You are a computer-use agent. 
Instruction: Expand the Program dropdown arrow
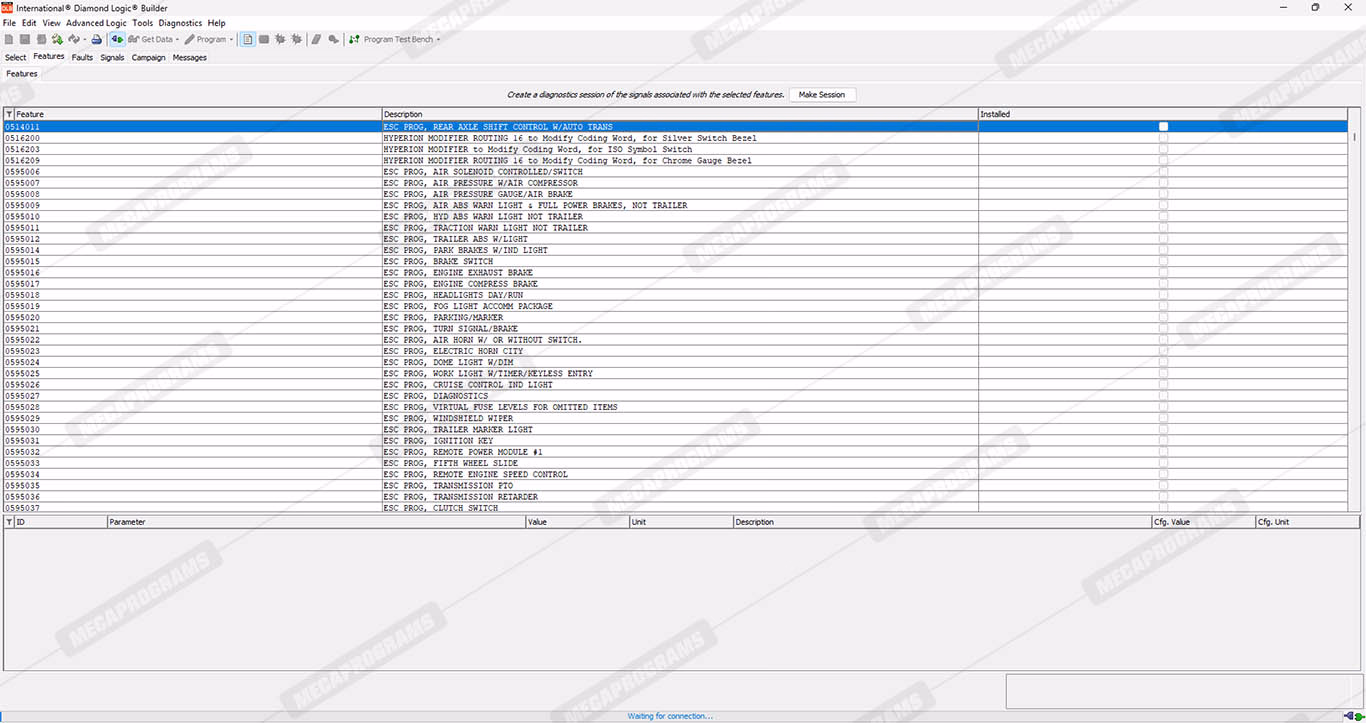pyautogui.click(x=231, y=40)
